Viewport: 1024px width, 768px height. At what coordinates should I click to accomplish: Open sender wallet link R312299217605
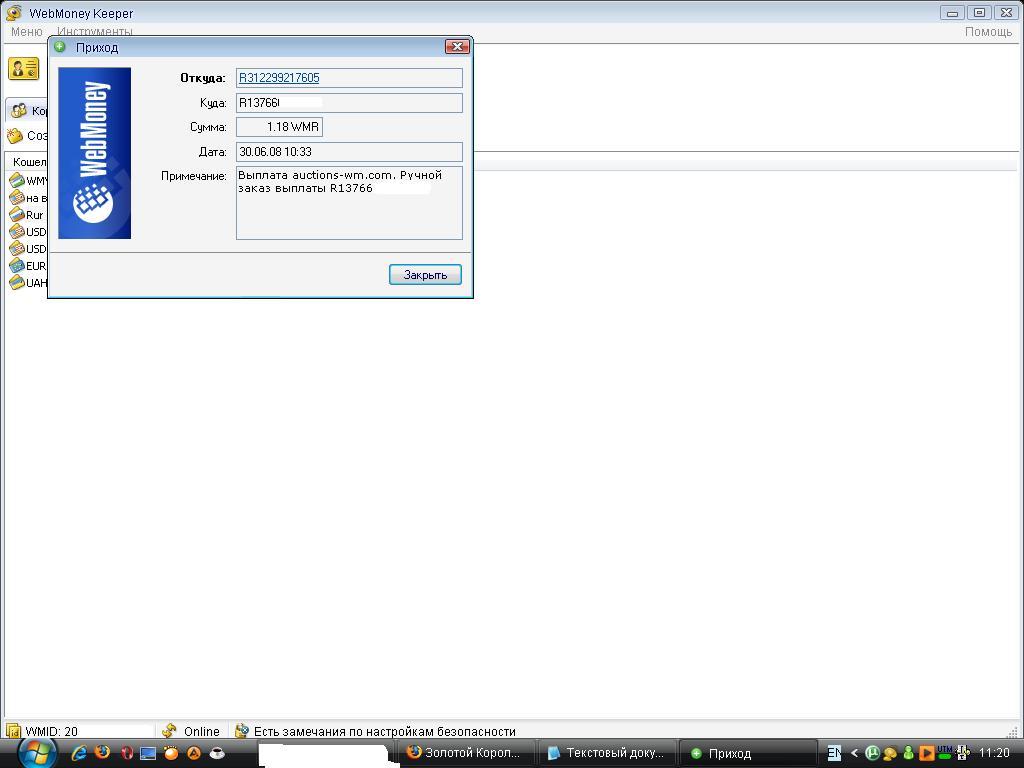pyautogui.click(x=279, y=78)
